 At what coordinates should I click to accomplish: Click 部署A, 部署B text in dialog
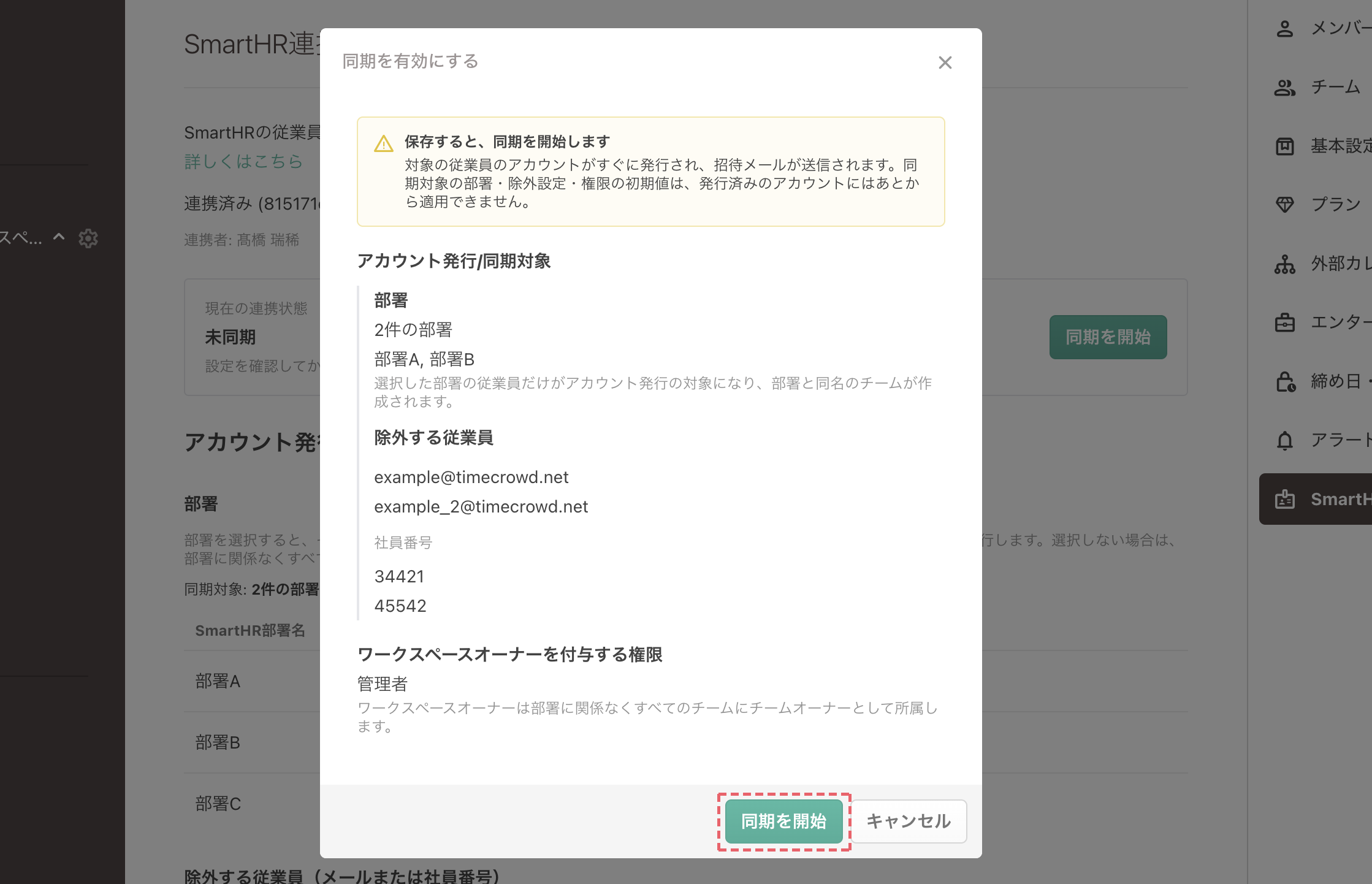point(424,359)
